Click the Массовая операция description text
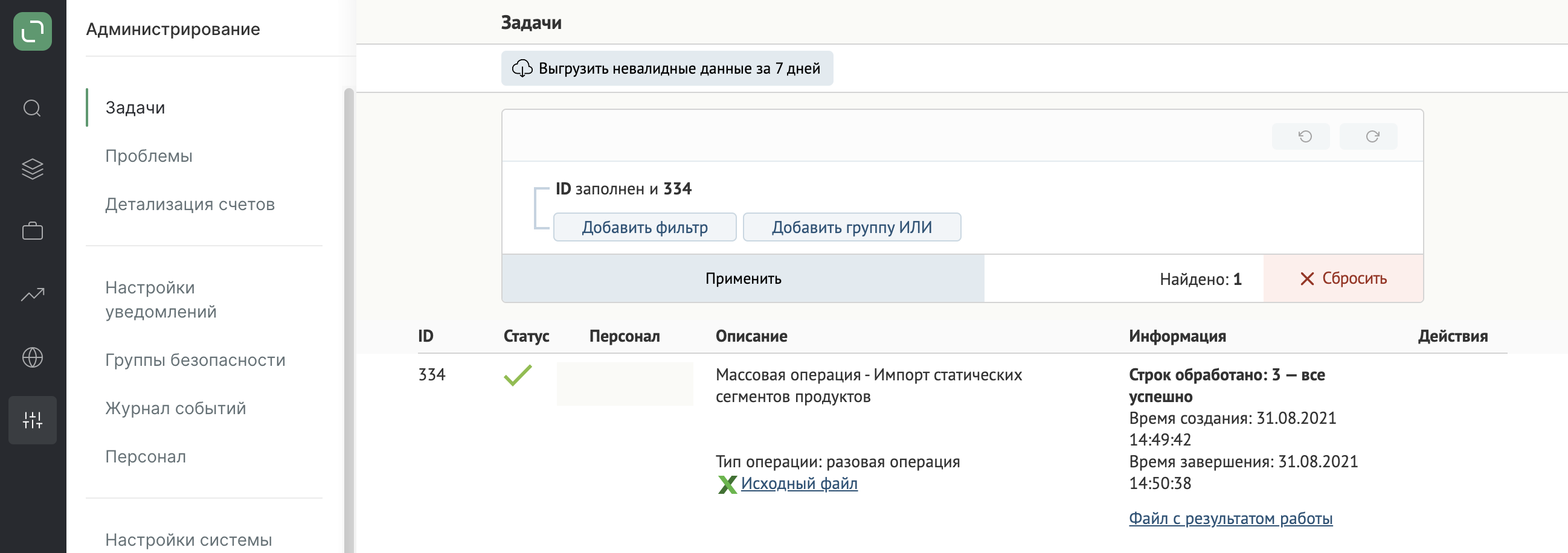Viewport: 1568px width, 553px height. tap(869, 386)
